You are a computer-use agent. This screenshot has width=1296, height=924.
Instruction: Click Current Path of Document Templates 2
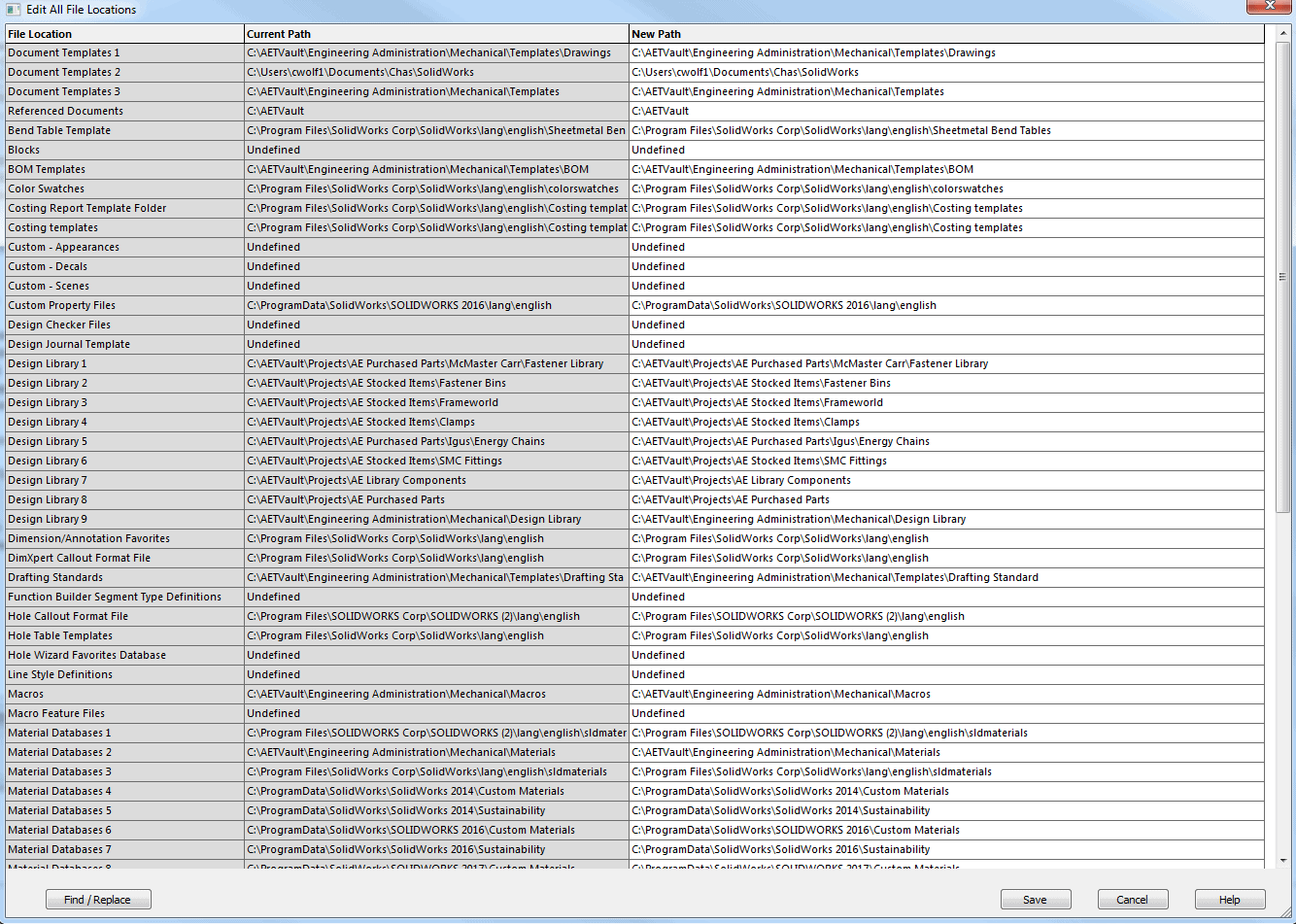click(436, 72)
